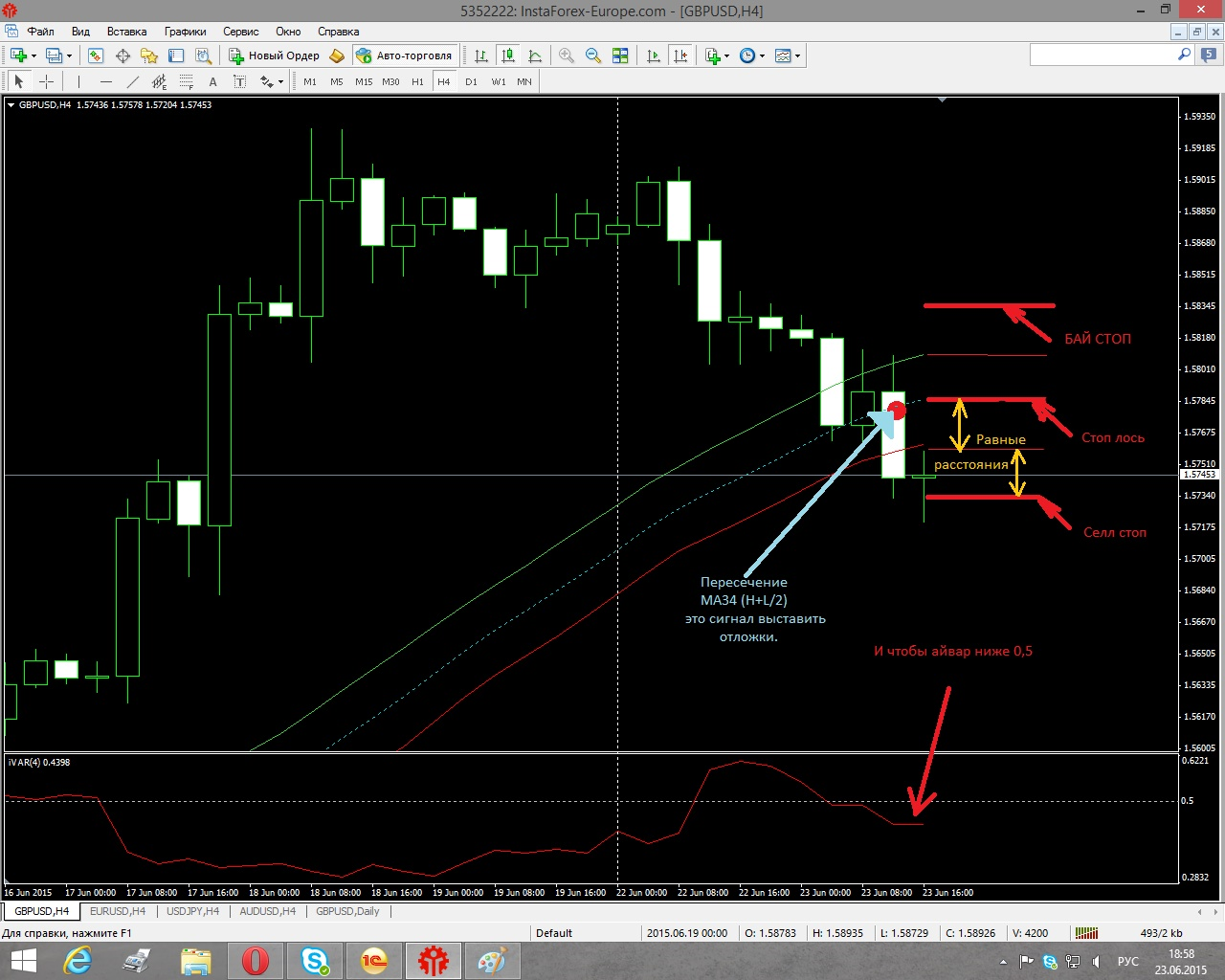Open the Profiles icon
The image size is (1225, 980).
click(x=54, y=56)
